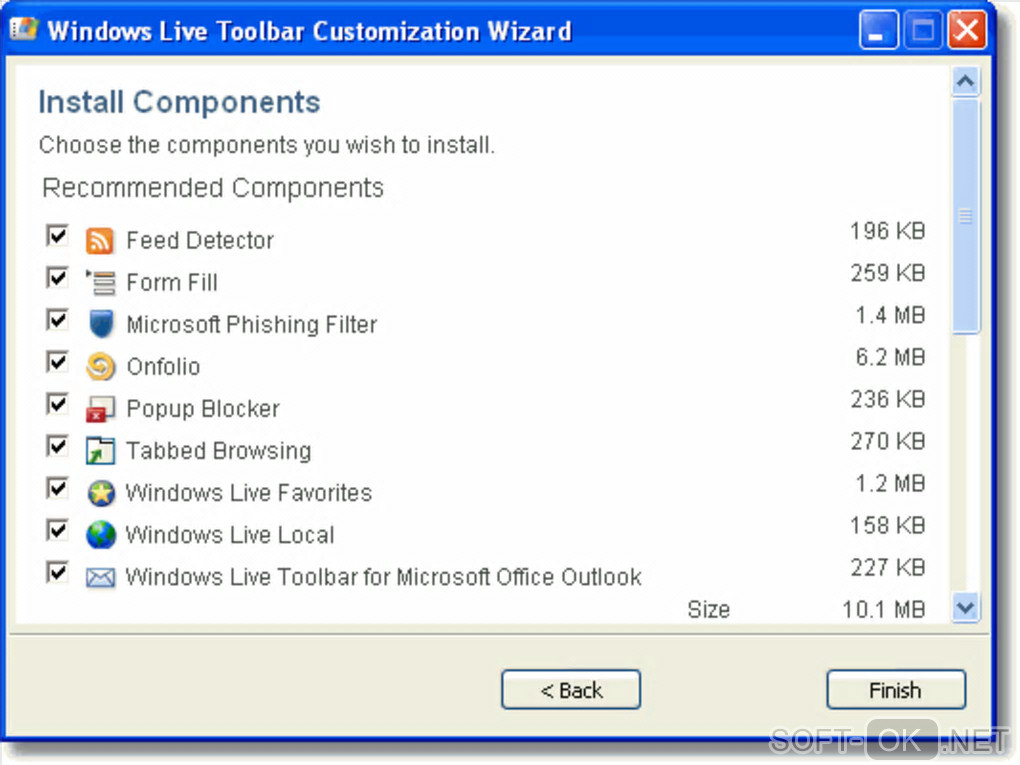Click the 6.2 MB size value

(891, 357)
